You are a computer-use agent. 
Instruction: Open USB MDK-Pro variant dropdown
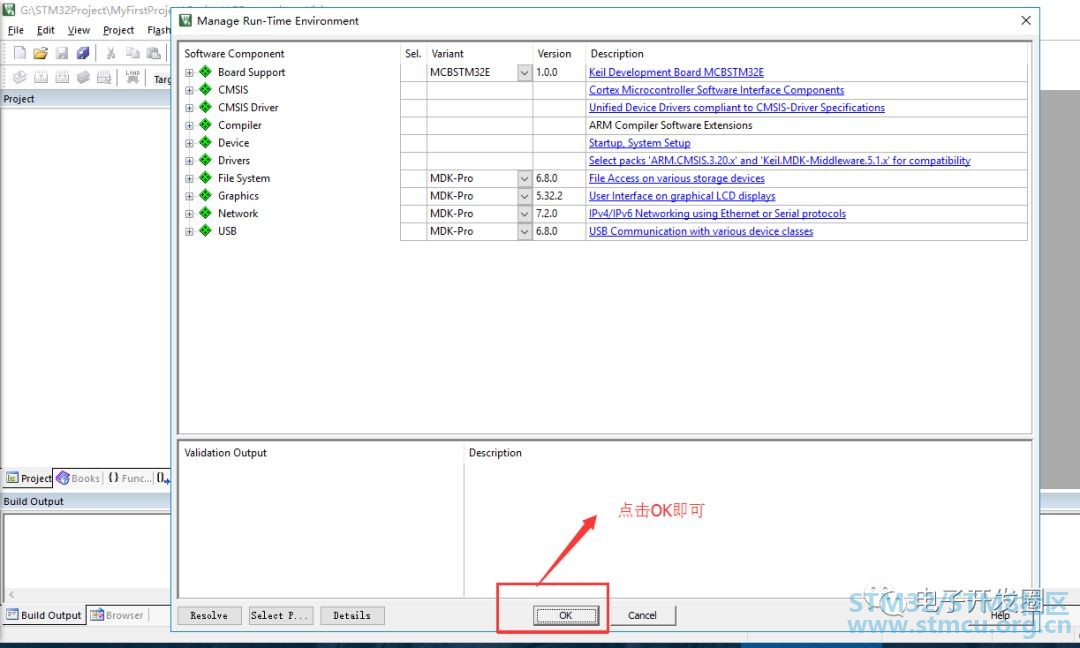pos(525,231)
